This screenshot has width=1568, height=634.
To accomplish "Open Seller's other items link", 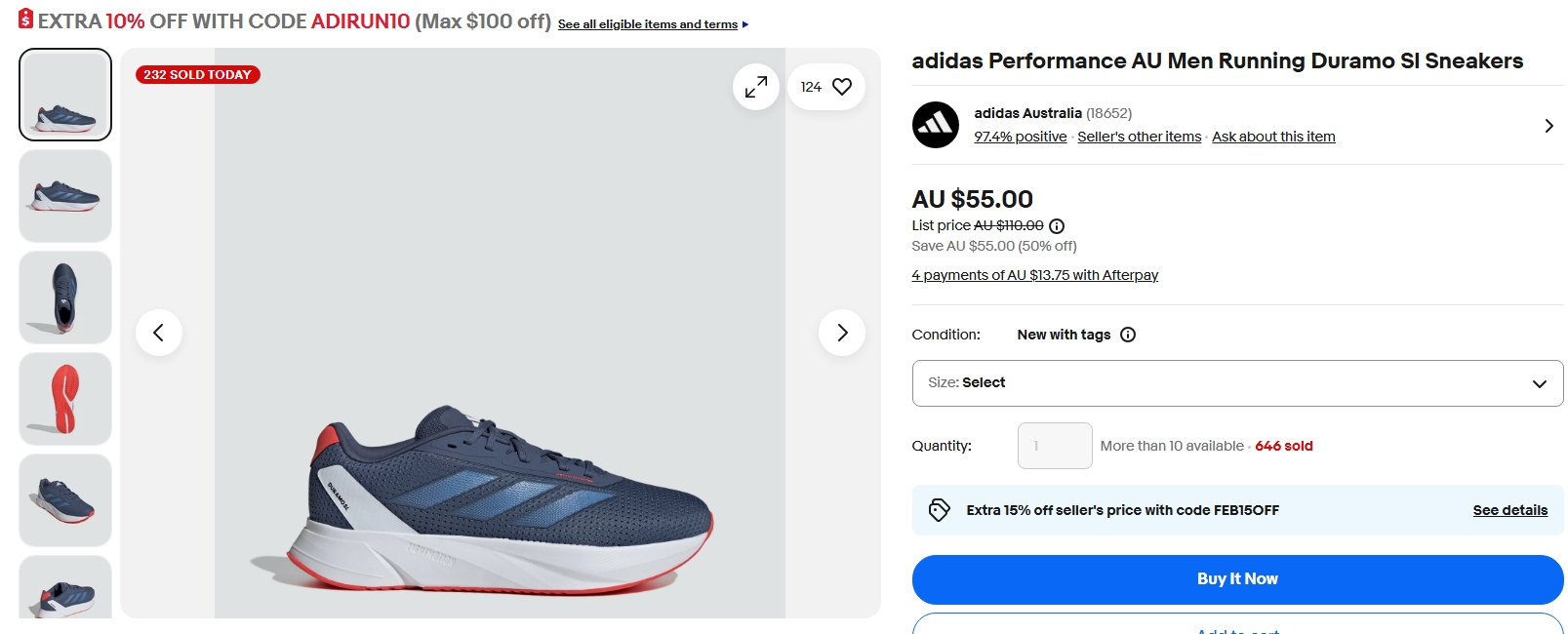I will coord(1139,137).
